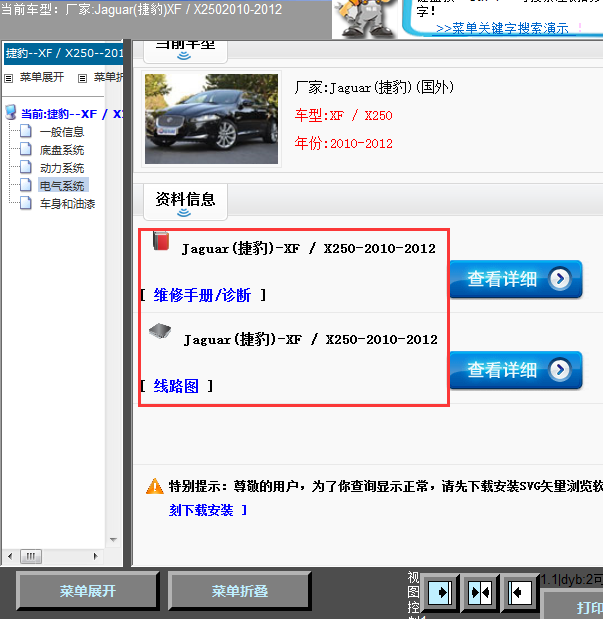Viewport: 603px width, 620px height.
Task: Click the 打印 button
Action: pos(574,606)
